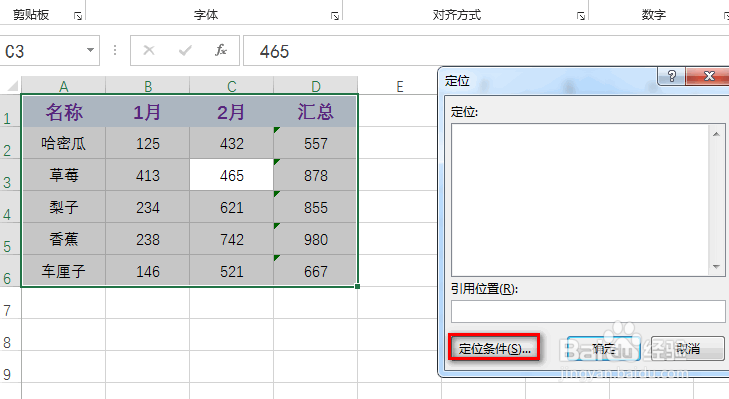Open the Clipboard group dialog launcher
Image resolution: width=729 pixels, height=399 pixels.
point(78,16)
